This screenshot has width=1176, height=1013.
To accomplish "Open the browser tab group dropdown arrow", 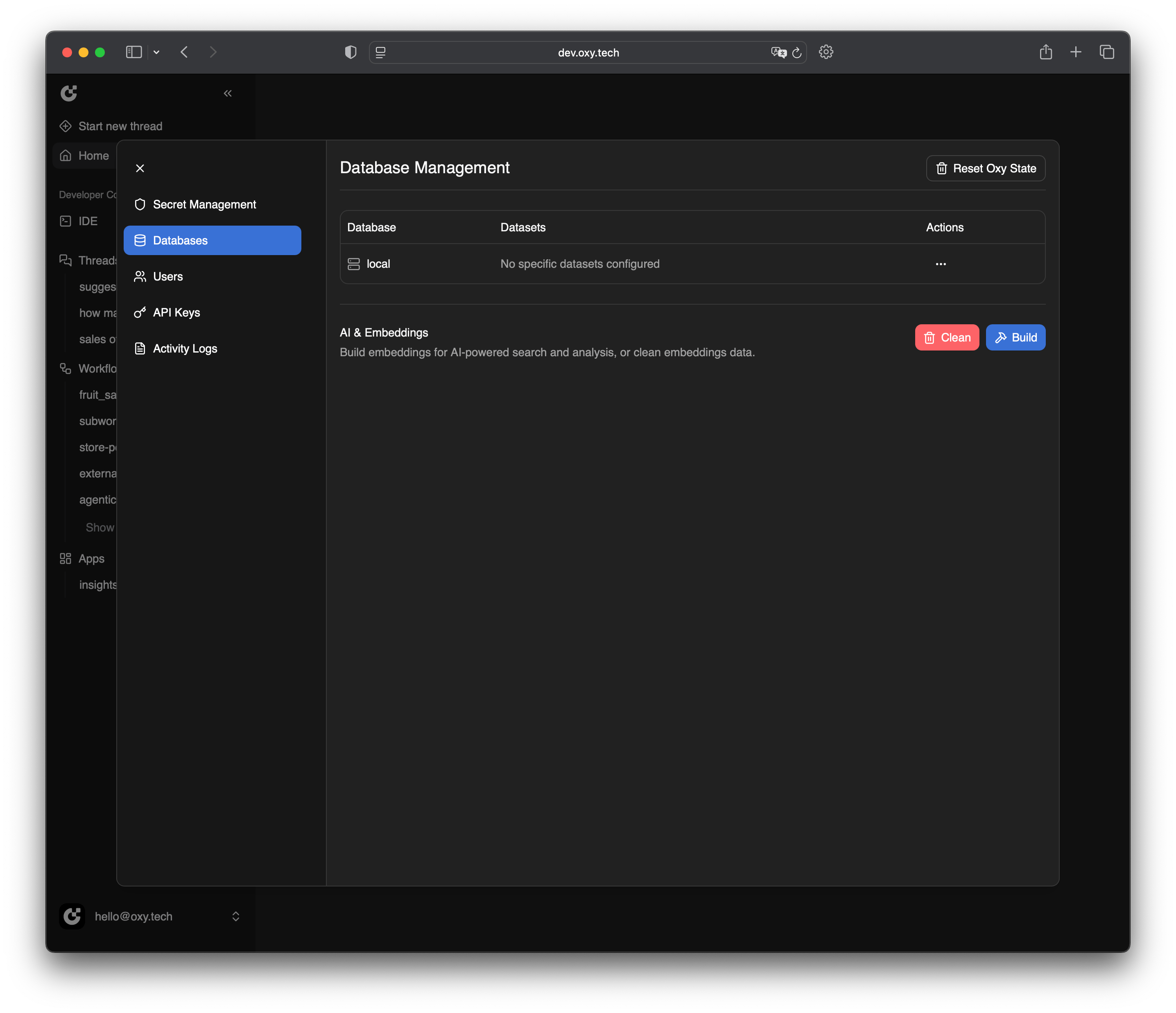I will coord(157,52).
